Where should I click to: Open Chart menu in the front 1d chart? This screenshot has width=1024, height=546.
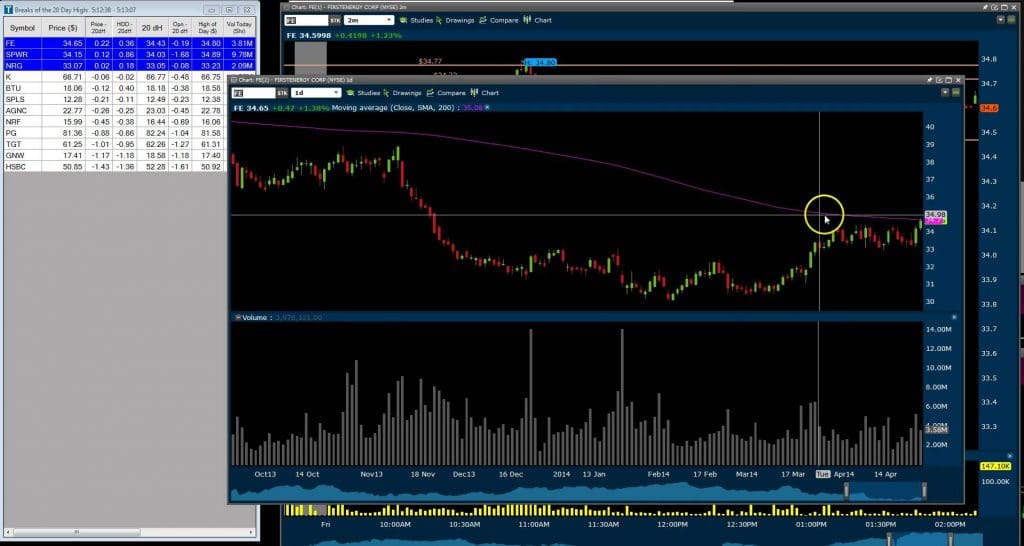(x=485, y=93)
